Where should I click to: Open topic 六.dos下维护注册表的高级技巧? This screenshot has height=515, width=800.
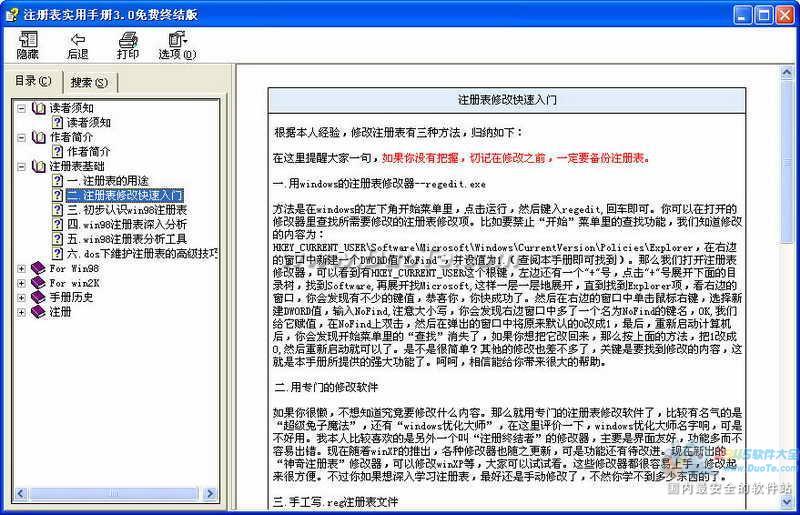142,253
